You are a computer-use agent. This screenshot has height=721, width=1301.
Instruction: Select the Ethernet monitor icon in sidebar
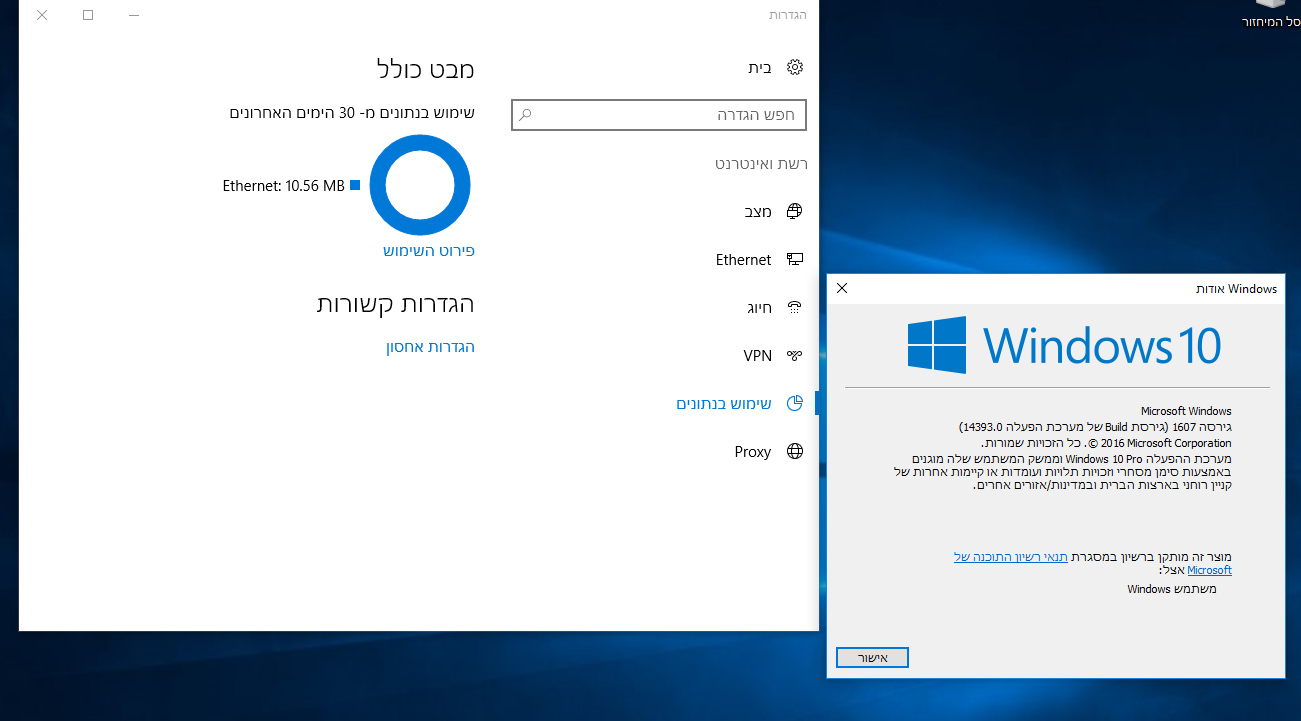pyautogui.click(x=795, y=259)
